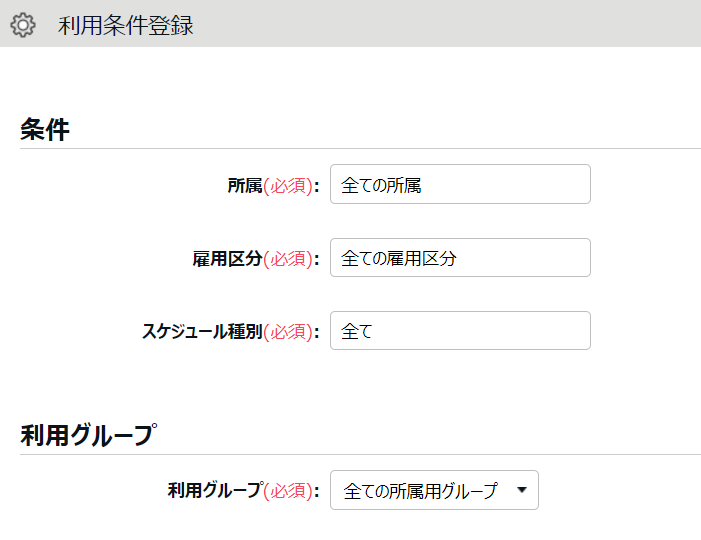This screenshot has width=701, height=540.
Task: Click the スケジュール種別 field label
Action: pyautogui.click(x=202, y=332)
